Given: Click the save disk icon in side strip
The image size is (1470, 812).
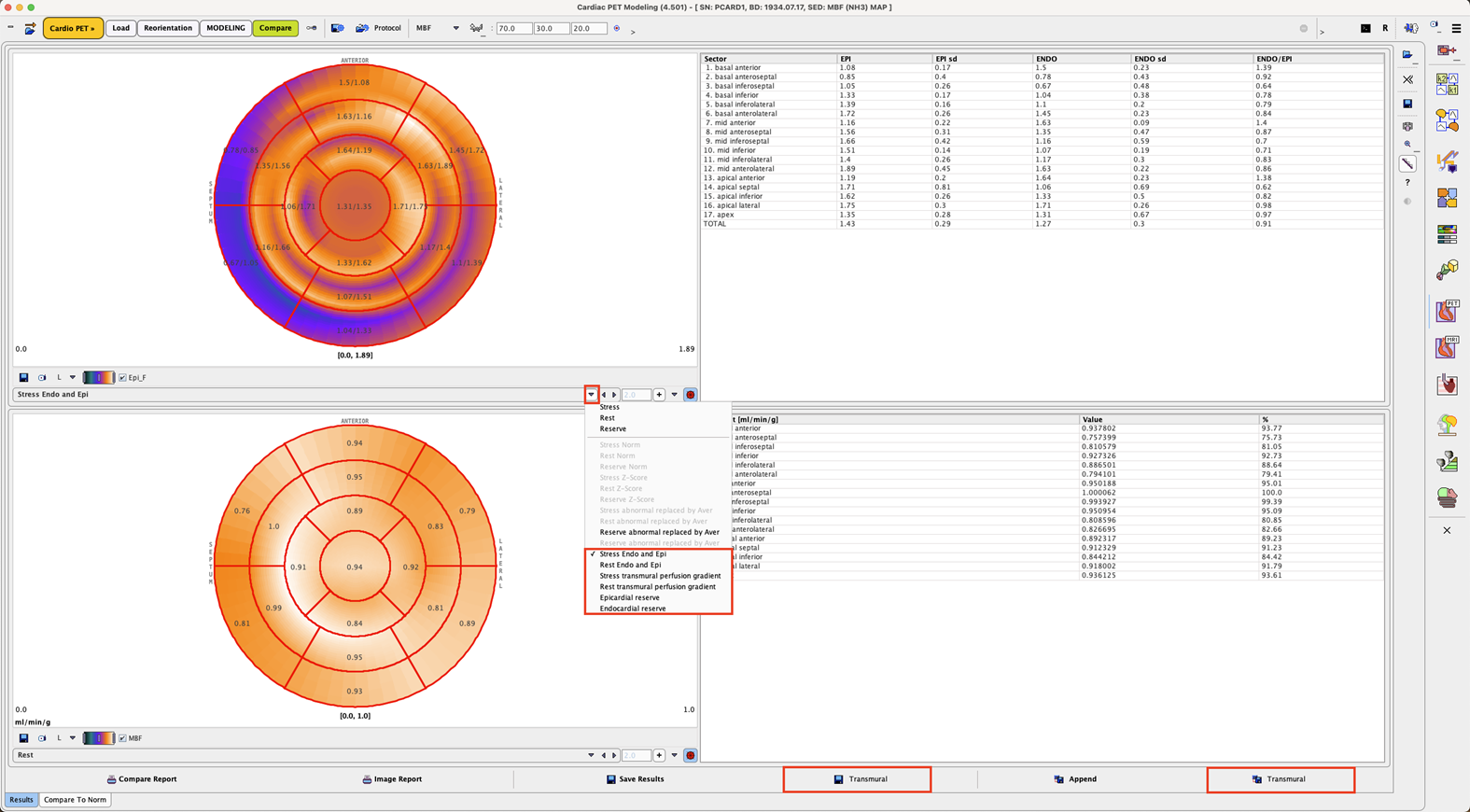Looking at the screenshot, I should tap(1407, 104).
